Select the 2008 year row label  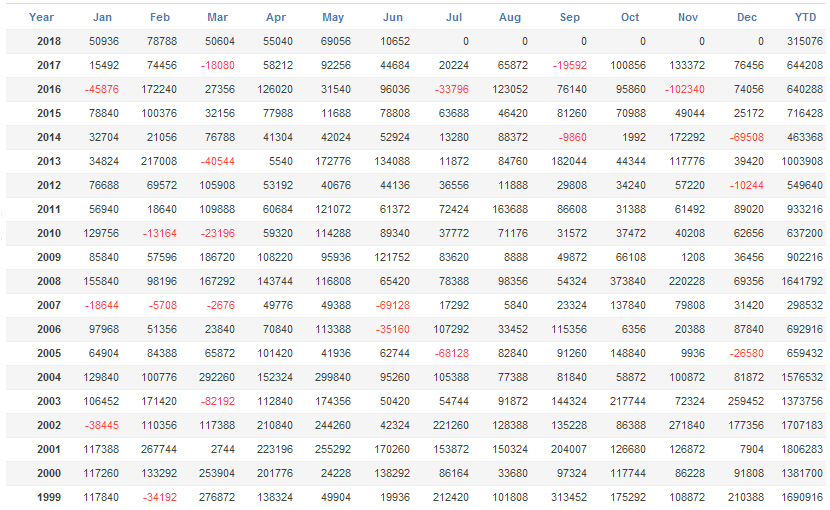[49, 281]
